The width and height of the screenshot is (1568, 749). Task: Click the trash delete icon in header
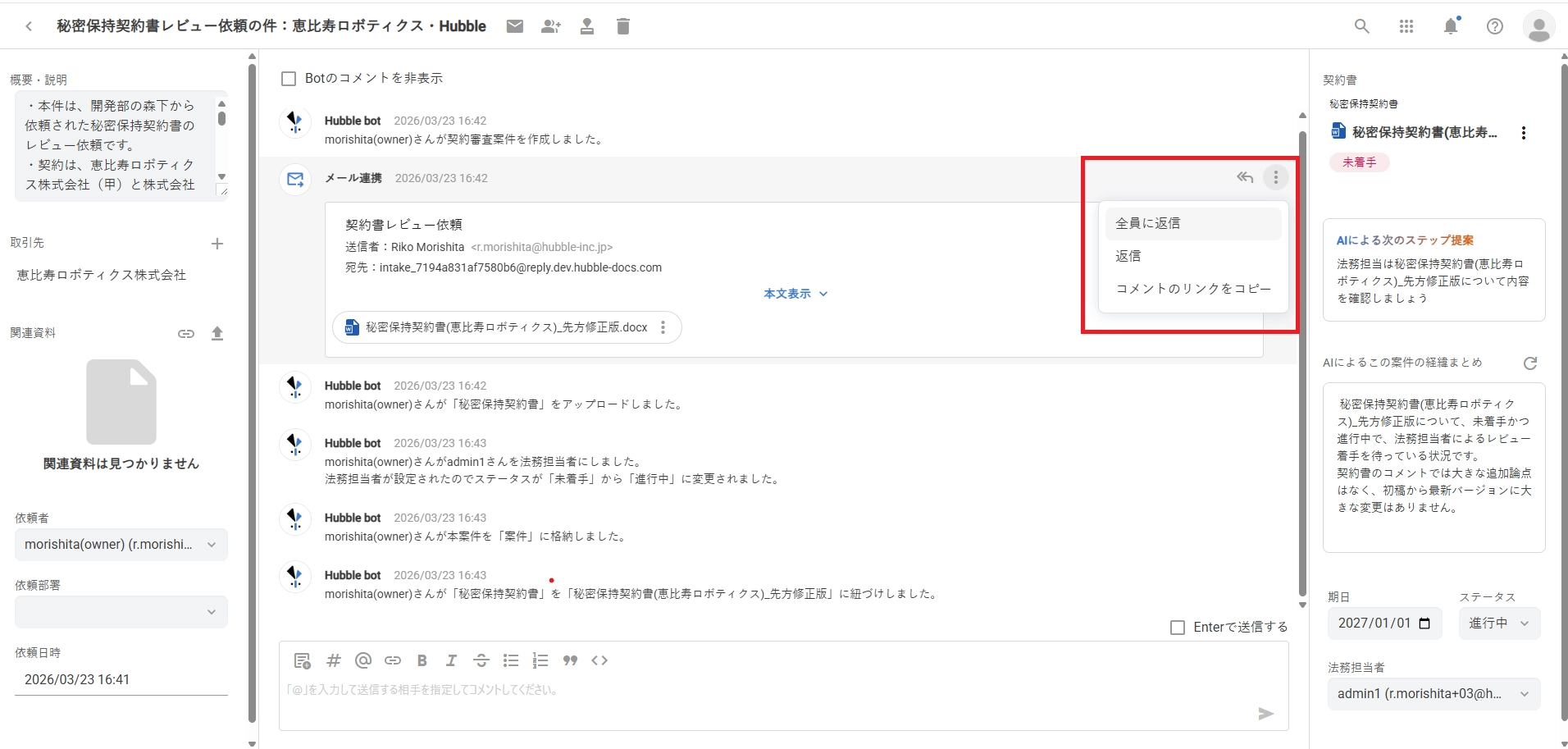[x=623, y=26]
